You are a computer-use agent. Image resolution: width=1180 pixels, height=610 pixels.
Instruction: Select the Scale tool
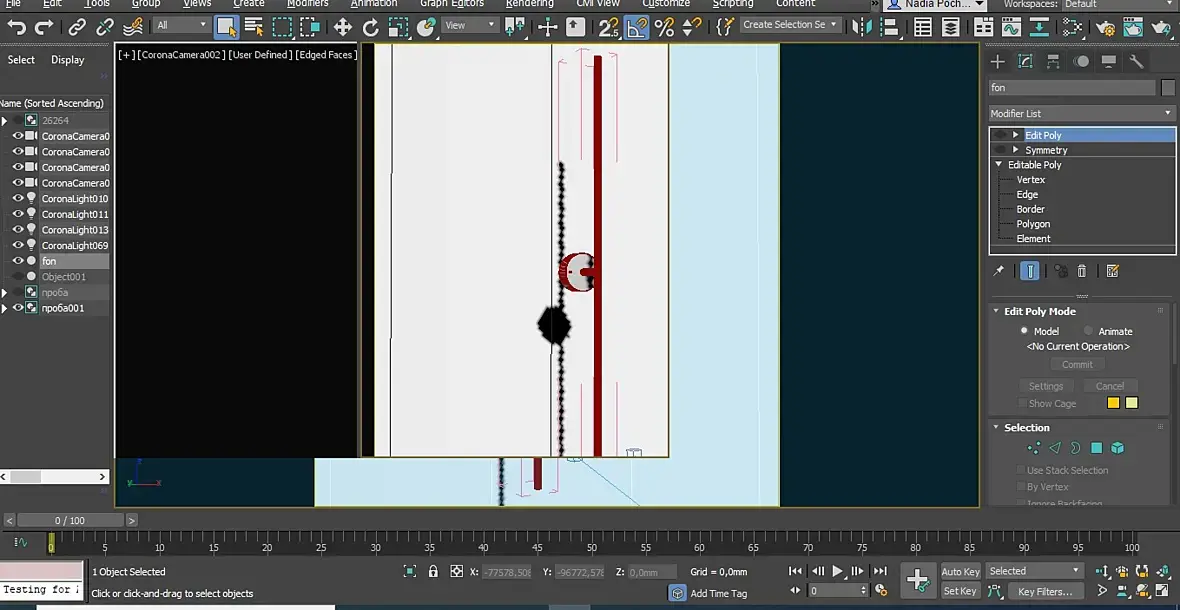pyautogui.click(x=398, y=28)
